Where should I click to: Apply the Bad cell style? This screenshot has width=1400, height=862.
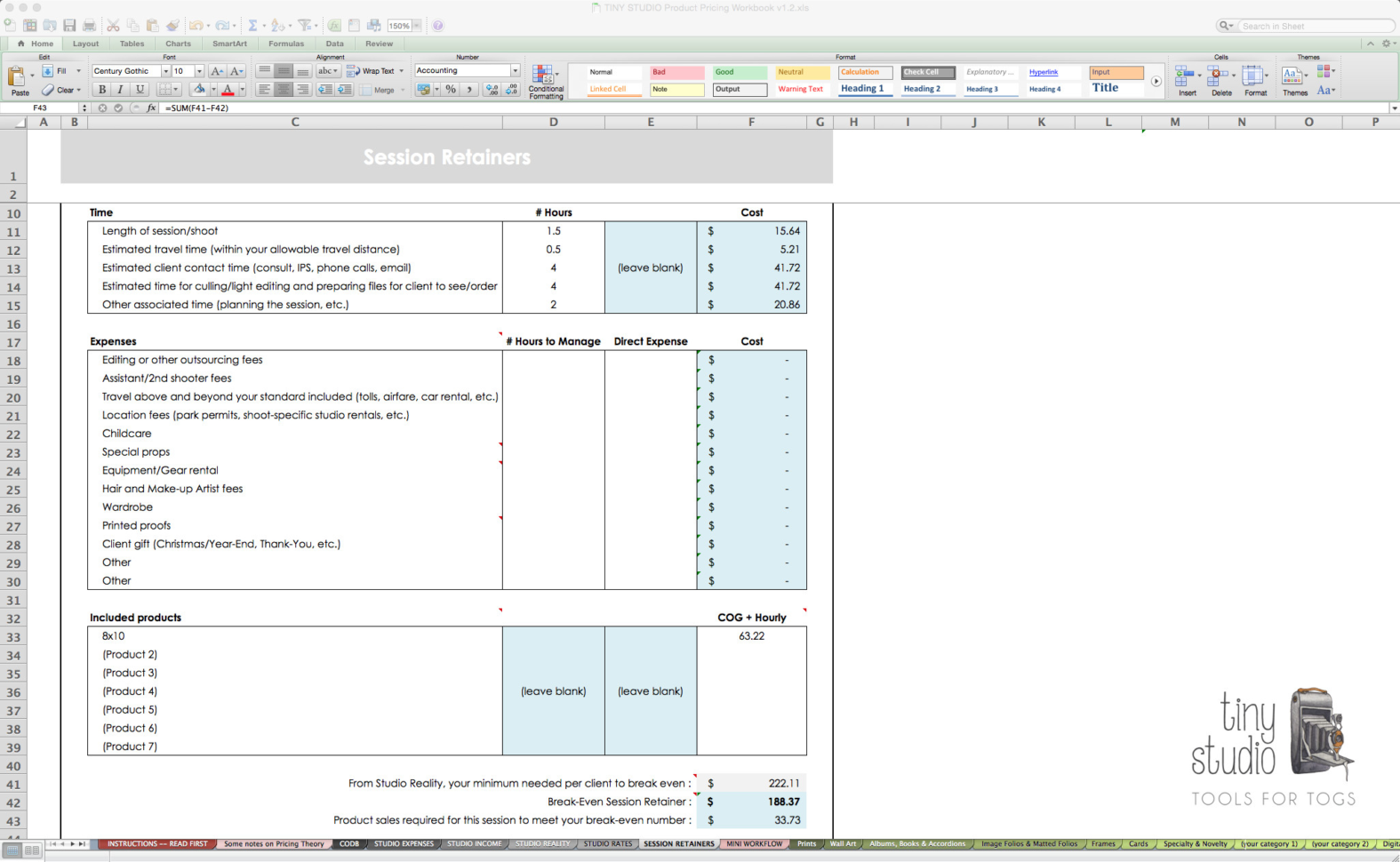(x=677, y=72)
